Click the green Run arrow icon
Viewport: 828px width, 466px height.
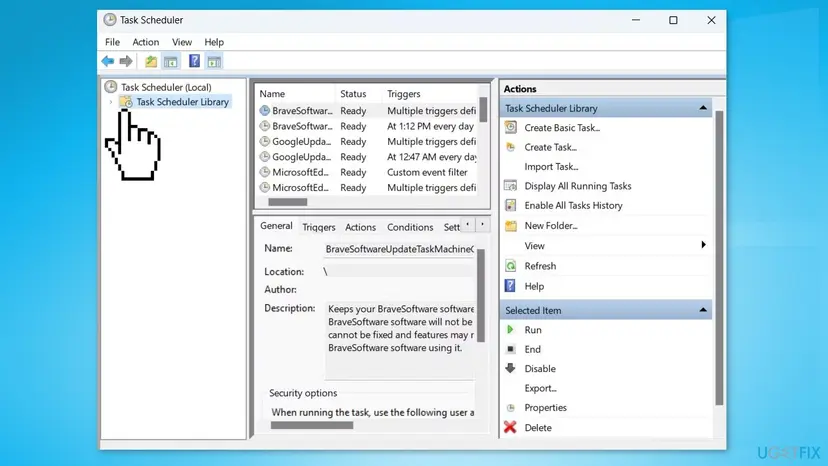(x=510, y=330)
